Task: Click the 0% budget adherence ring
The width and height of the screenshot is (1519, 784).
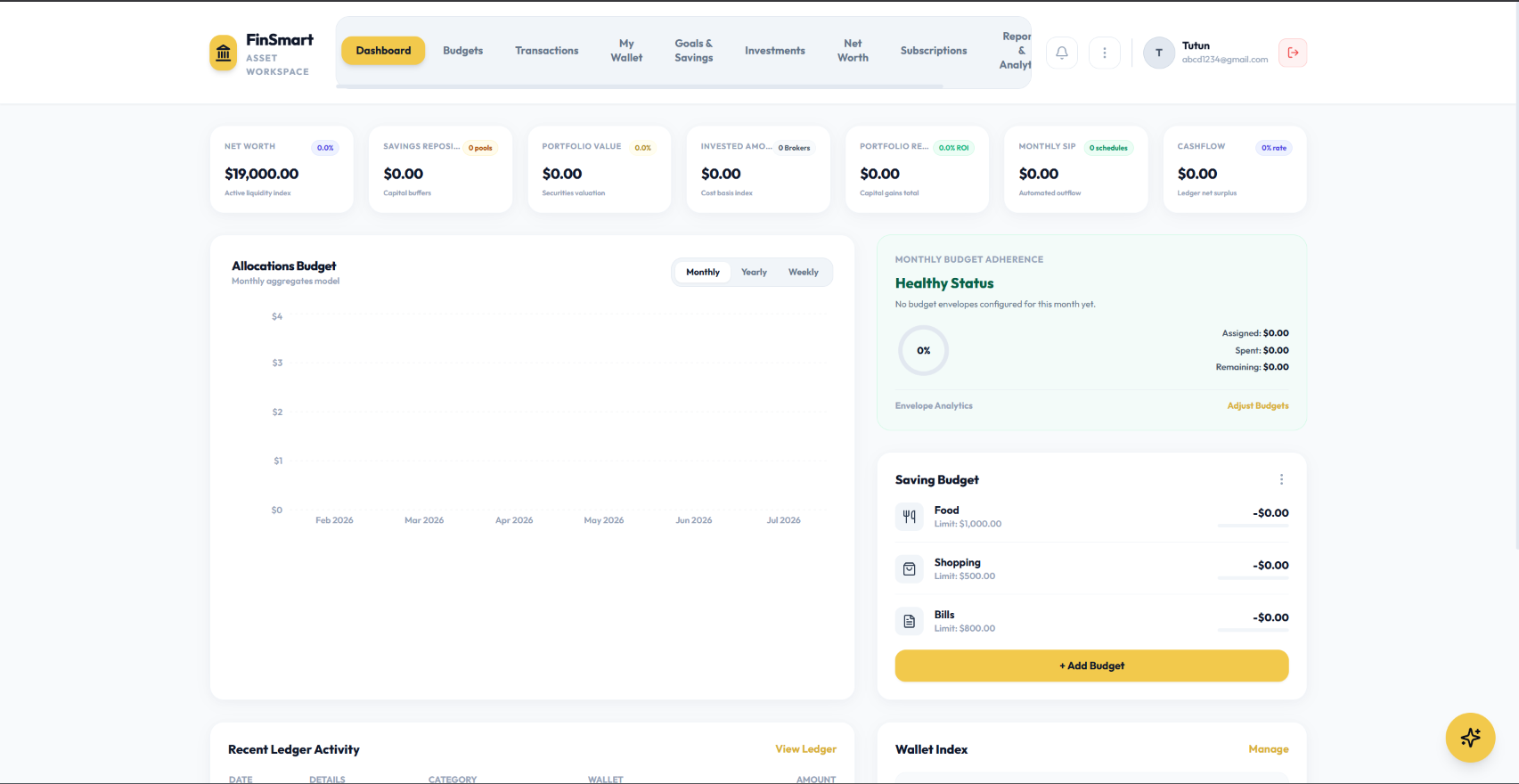Action: [923, 350]
